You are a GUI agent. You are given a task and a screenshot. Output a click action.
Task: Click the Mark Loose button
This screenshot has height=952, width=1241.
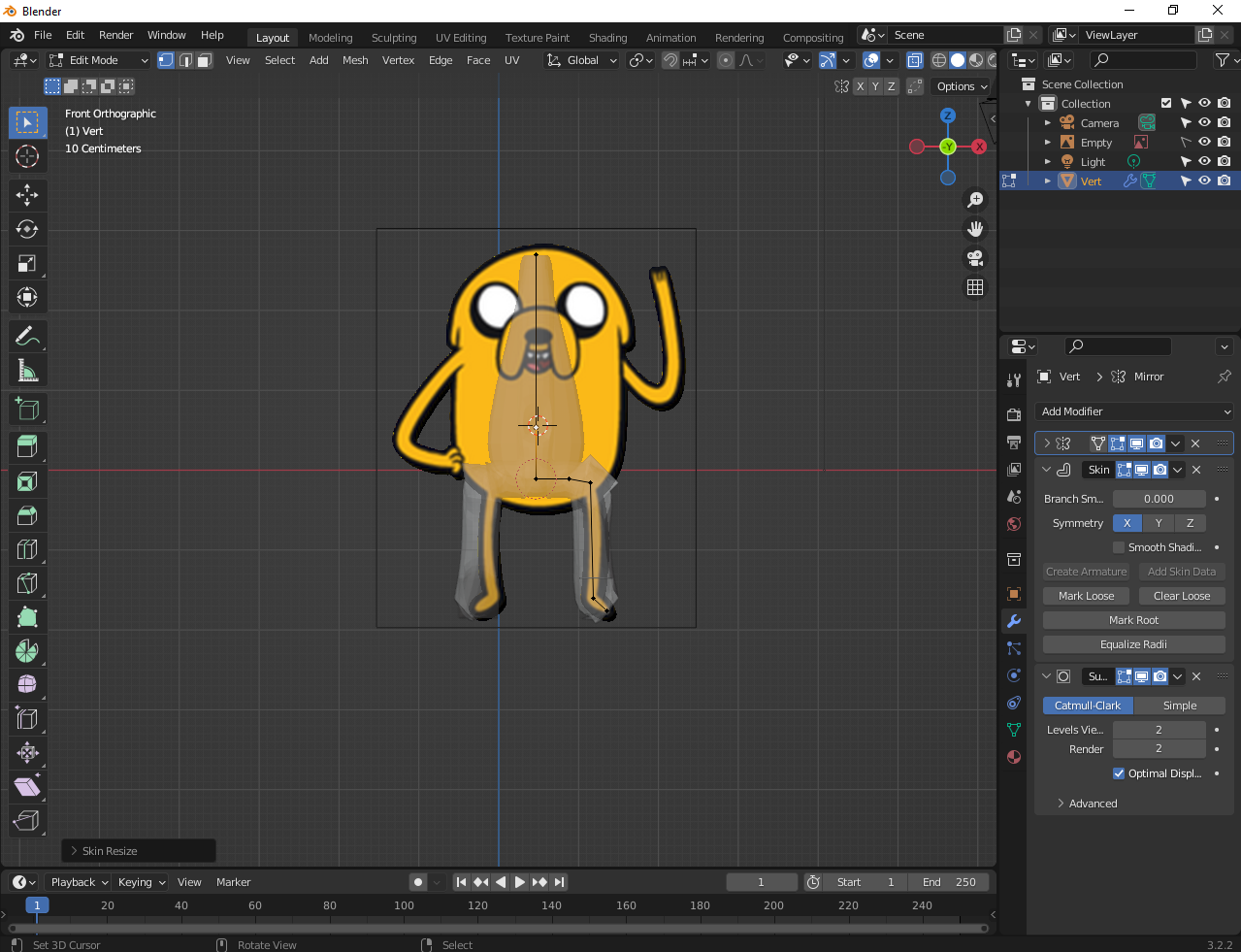pyautogui.click(x=1087, y=596)
